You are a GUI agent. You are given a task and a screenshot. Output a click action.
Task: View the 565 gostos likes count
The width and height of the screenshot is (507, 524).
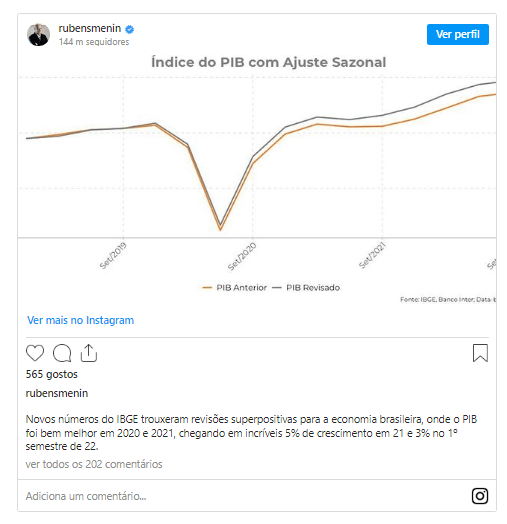(51, 374)
